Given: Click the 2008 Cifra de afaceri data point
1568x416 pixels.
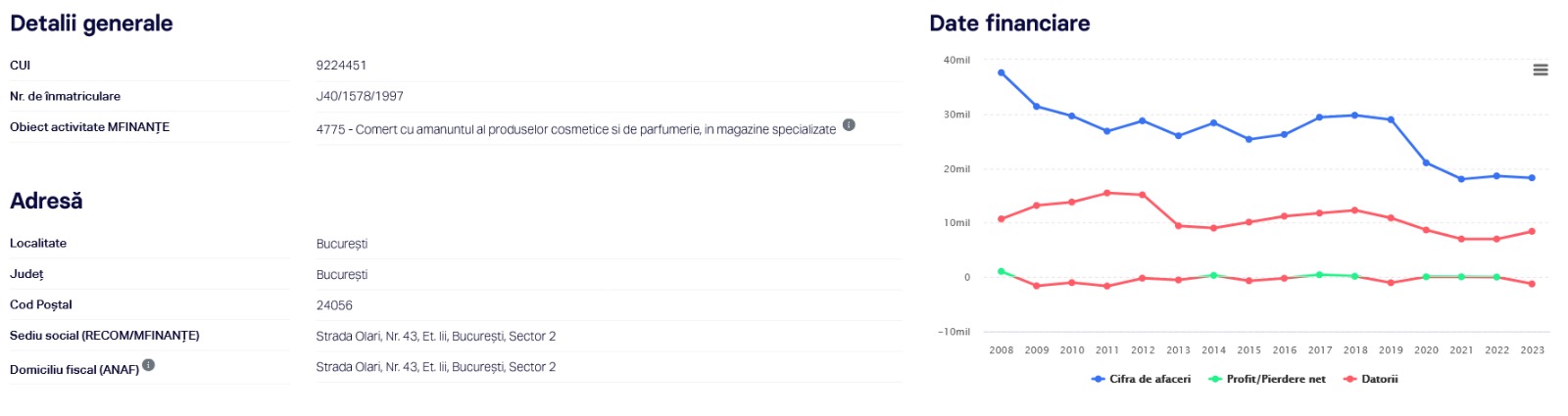Looking at the screenshot, I should [x=1001, y=72].
